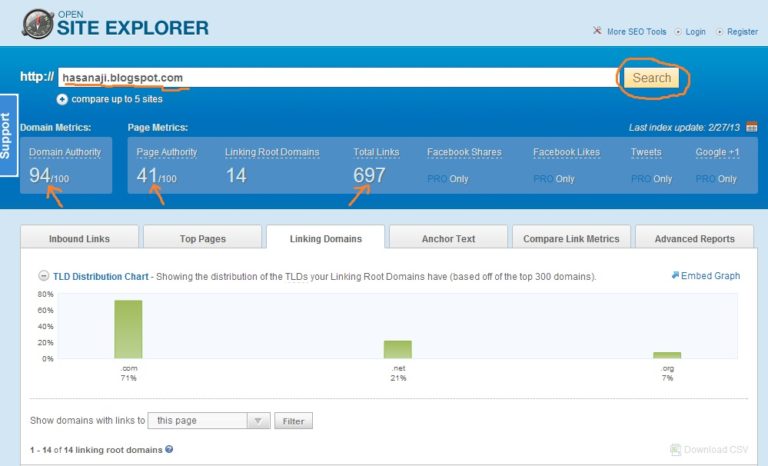Click the plus icon for compare sites
The height and width of the screenshot is (466, 768).
62,99
